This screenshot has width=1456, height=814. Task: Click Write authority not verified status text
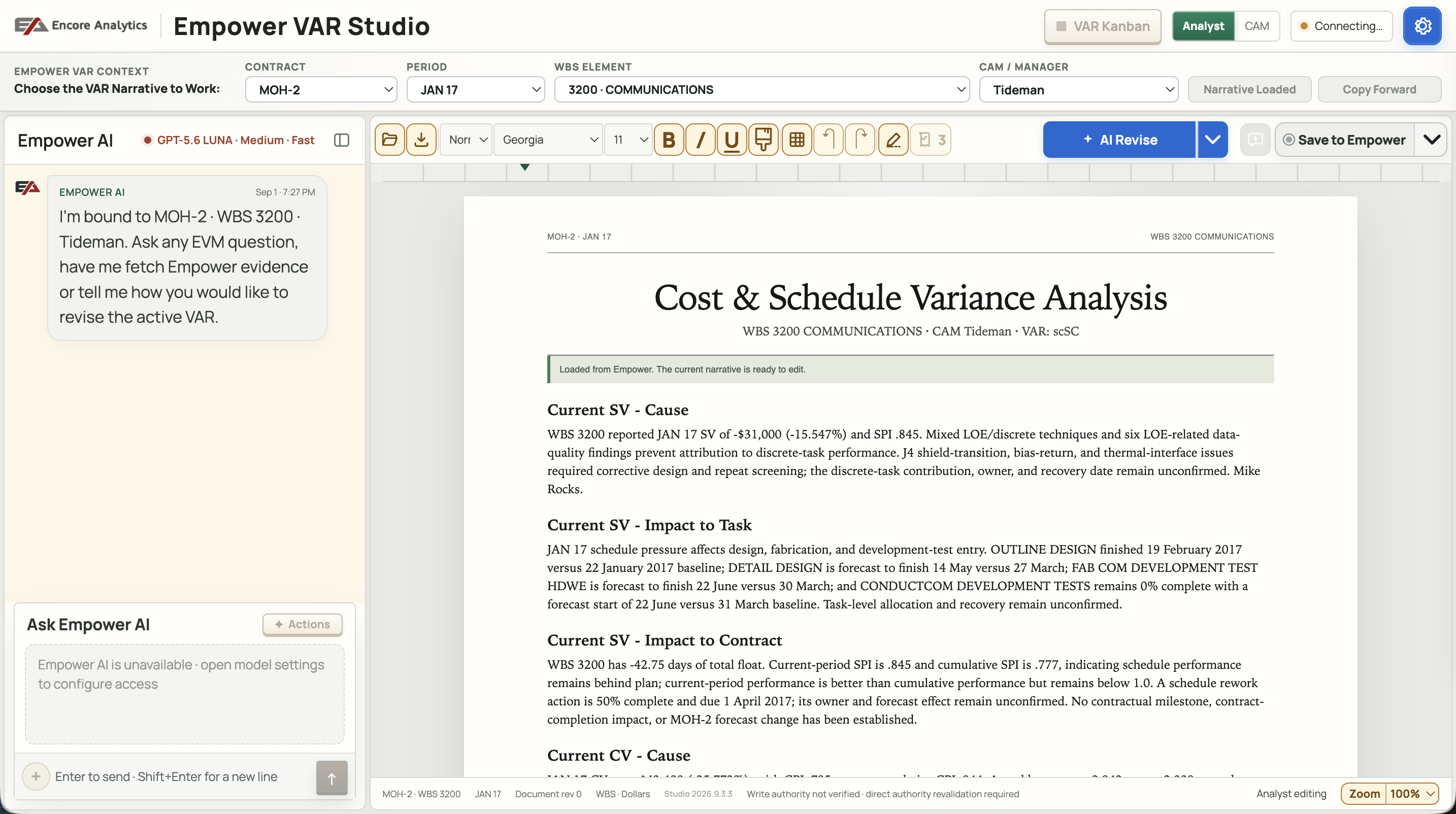tap(883, 794)
